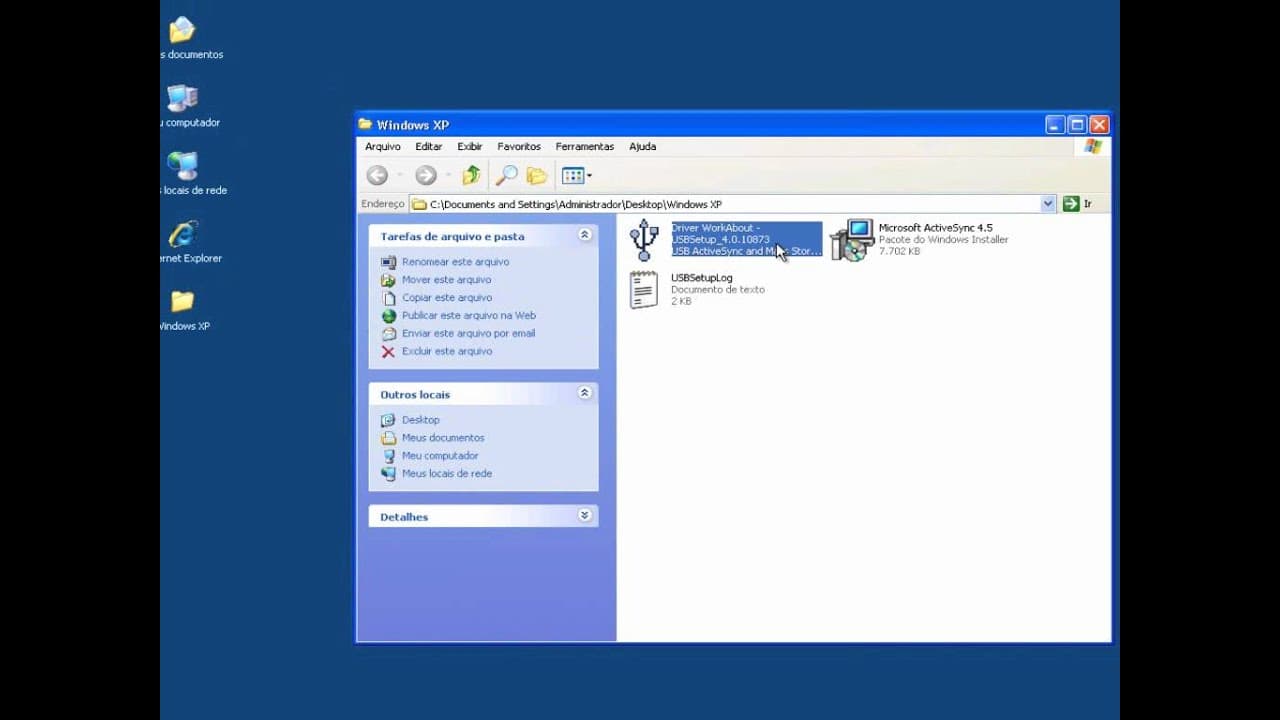Go up one folder level
The width and height of the screenshot is (1280, 720).
(x=472, y=176)
